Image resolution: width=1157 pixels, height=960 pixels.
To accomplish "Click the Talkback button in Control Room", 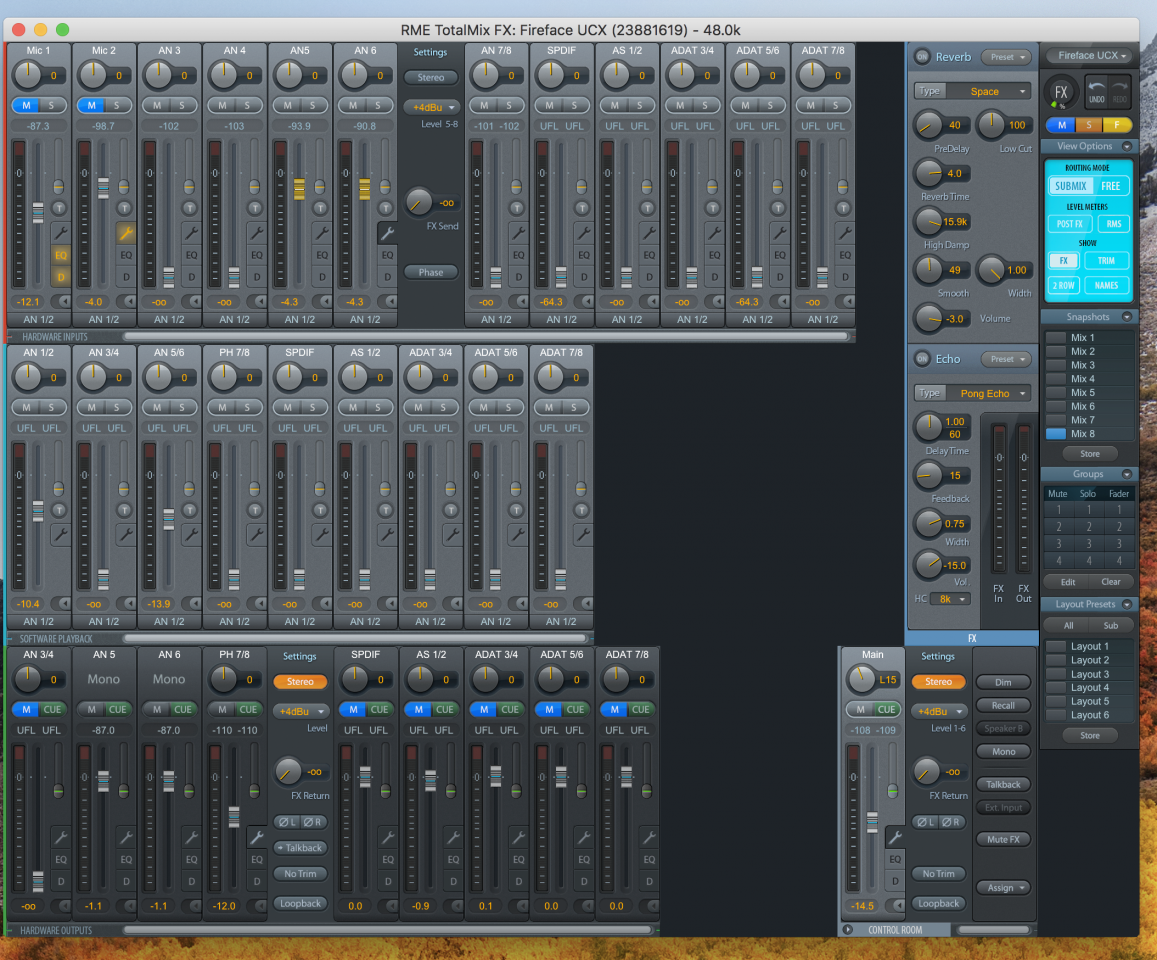I will tap(1003, 784).
